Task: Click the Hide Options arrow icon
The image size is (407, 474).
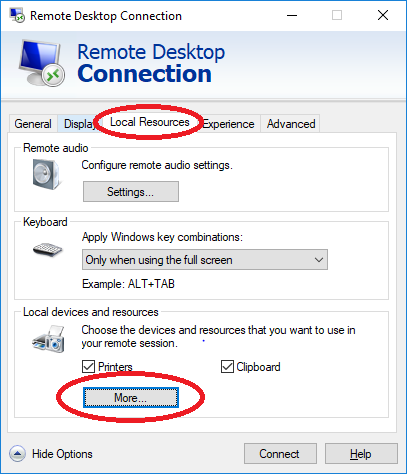Action: (17, 454)
